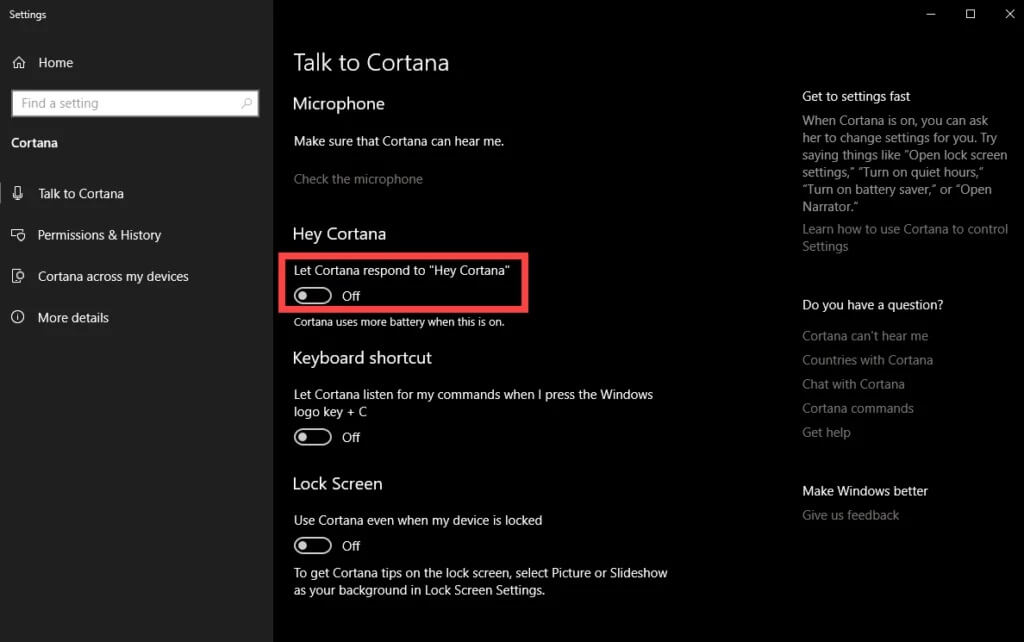Click the Lock Screen heading
This screenshot has width=1024, height=642.
[337, 484]
